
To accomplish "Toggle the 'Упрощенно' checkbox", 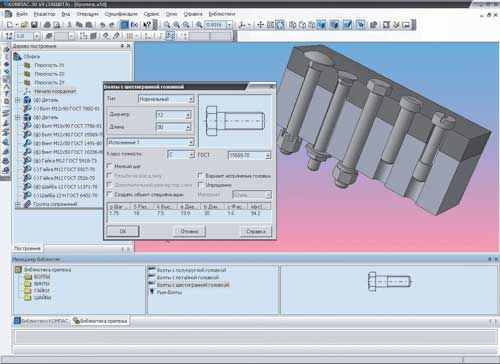I will pyautogui.click(x=200, y=184).
